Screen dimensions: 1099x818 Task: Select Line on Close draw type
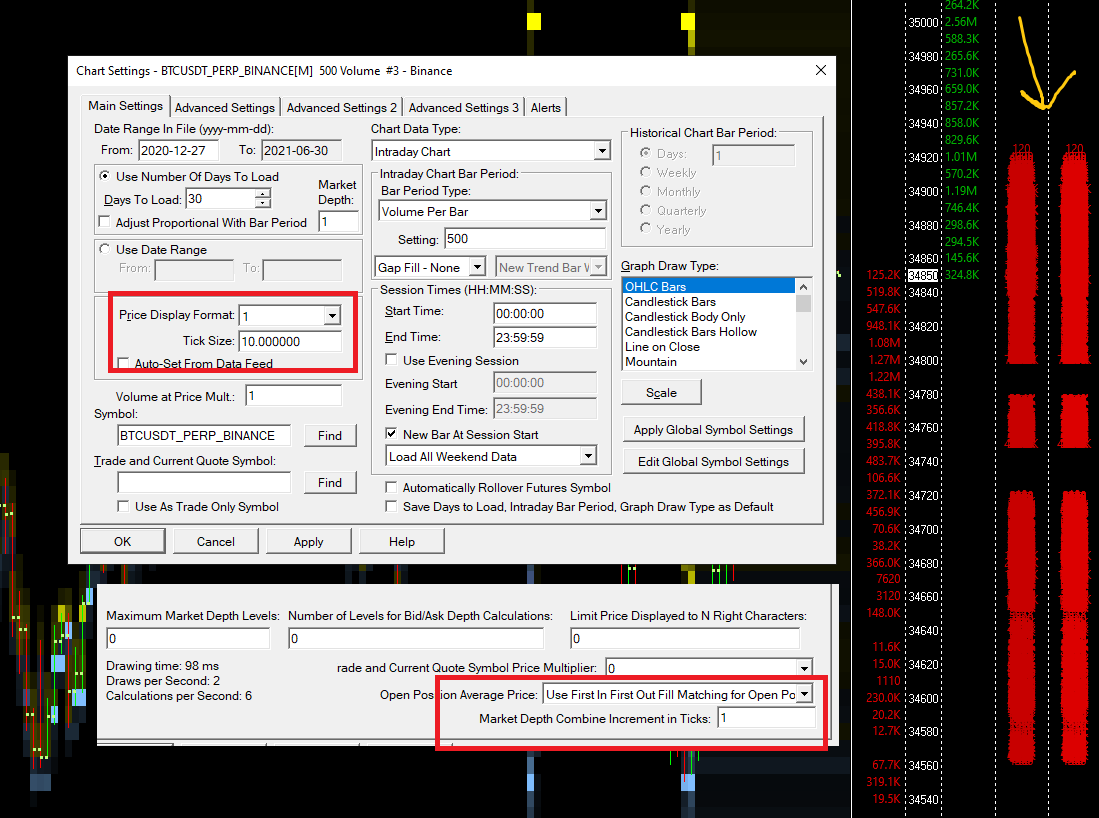(x=709, y=347)
